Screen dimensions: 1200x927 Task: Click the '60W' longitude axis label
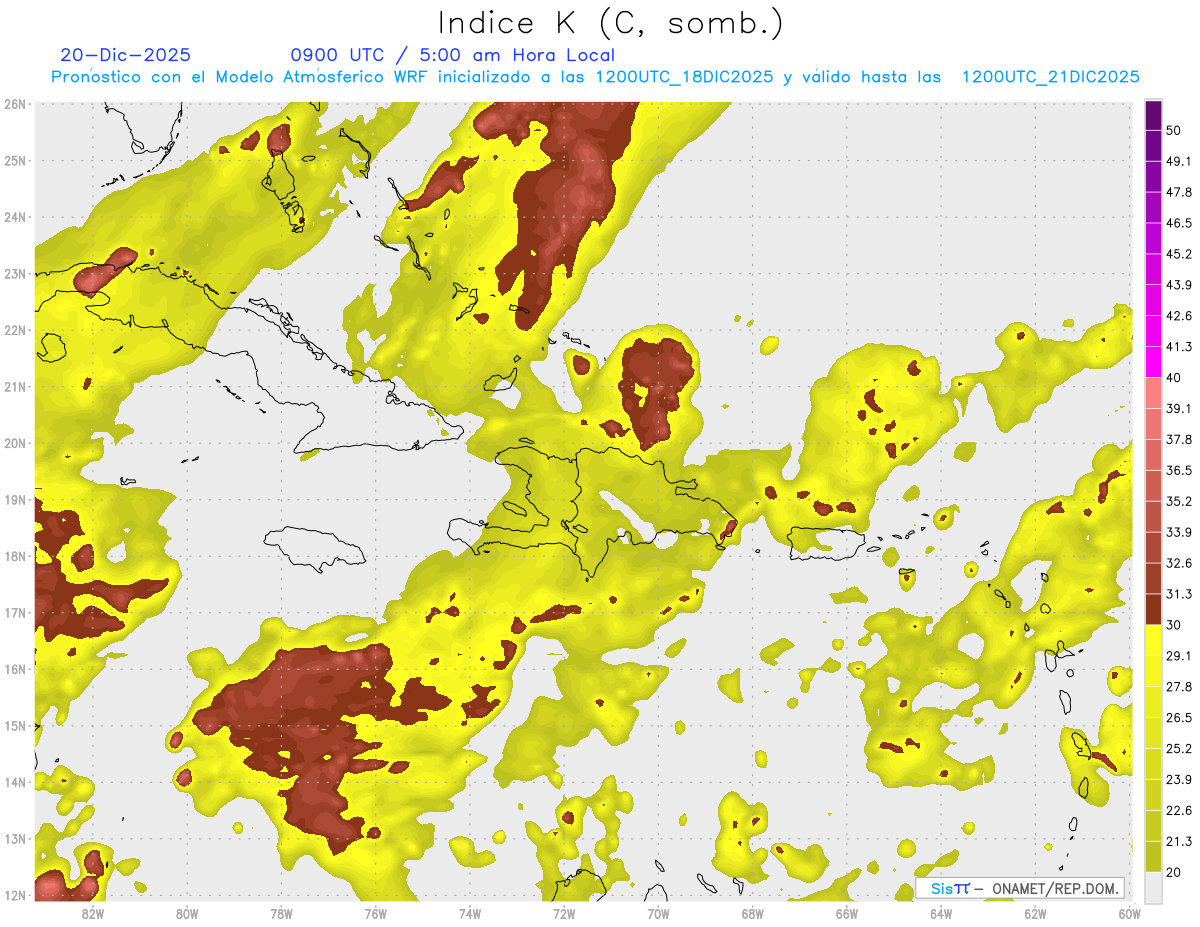(1129, 914)
